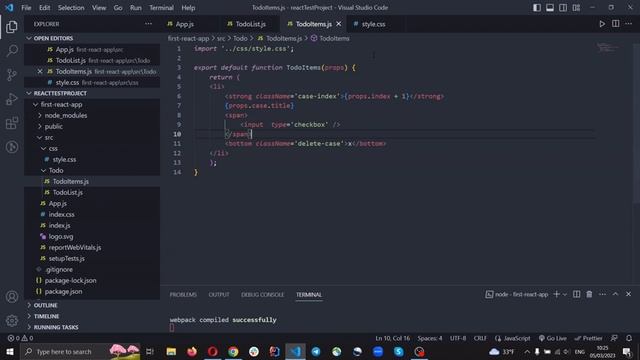Click Prettier status bar item

pos(588,338)
